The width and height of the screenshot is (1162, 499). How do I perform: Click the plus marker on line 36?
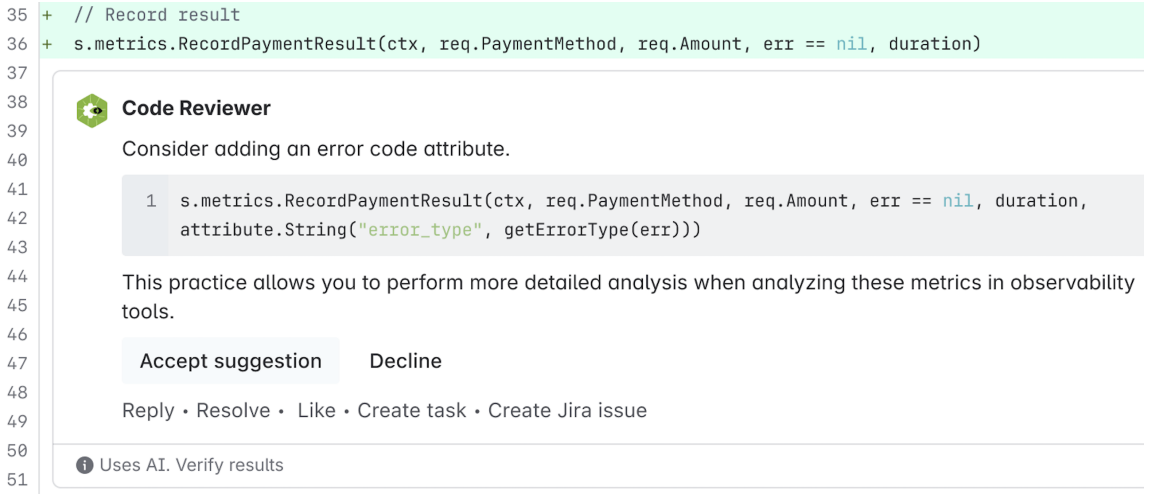[46, 44]
